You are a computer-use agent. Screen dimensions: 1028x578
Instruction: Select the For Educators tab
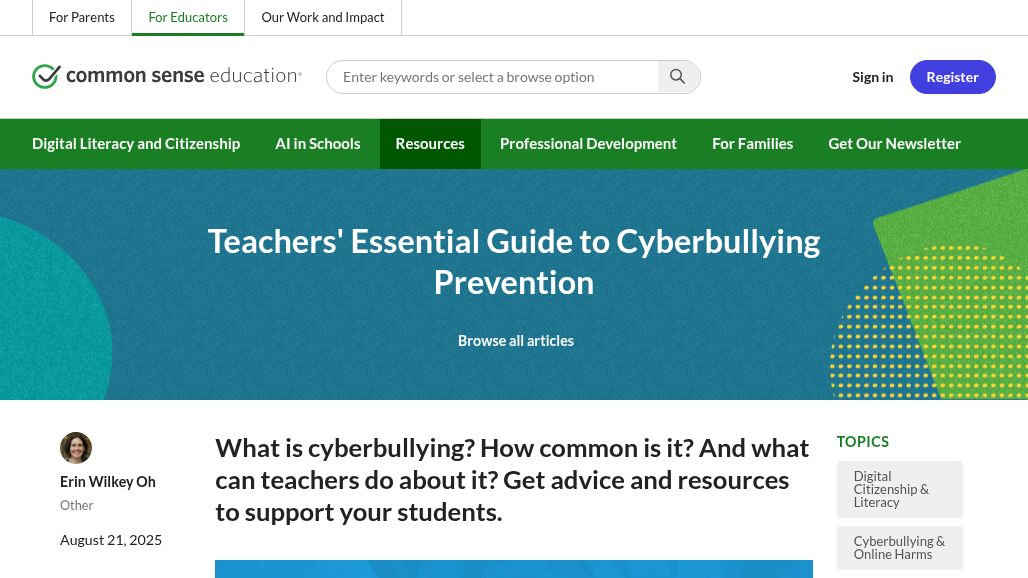coord(188,17)
